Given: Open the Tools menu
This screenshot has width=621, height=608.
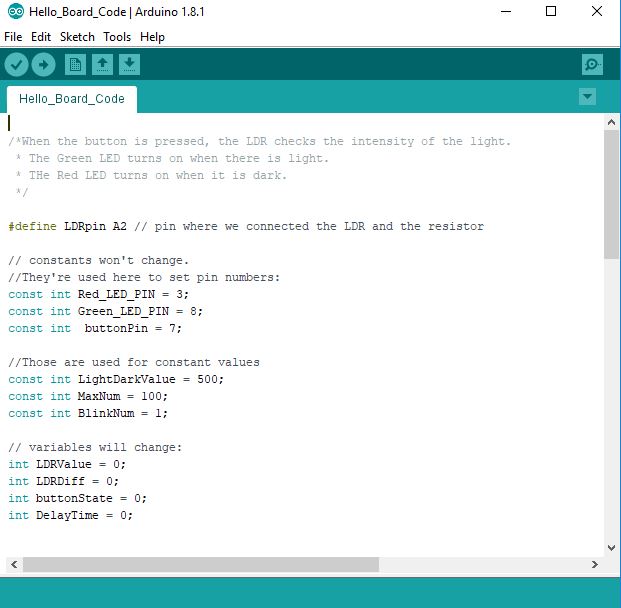Looking at the screenshot, I should 117,37.
